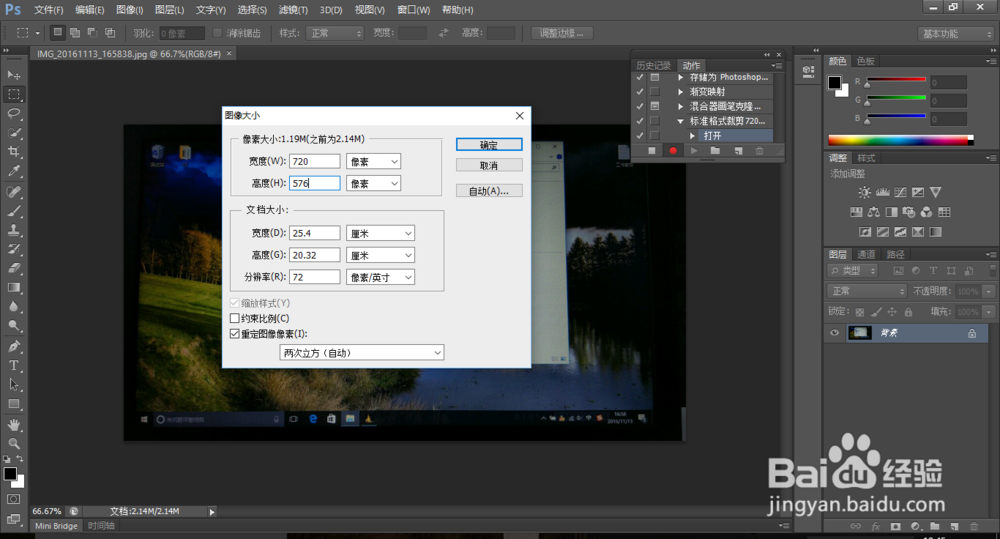The image size is (1000, 539).
Task: Select the Gradient tool
Action: pos(13,288)
